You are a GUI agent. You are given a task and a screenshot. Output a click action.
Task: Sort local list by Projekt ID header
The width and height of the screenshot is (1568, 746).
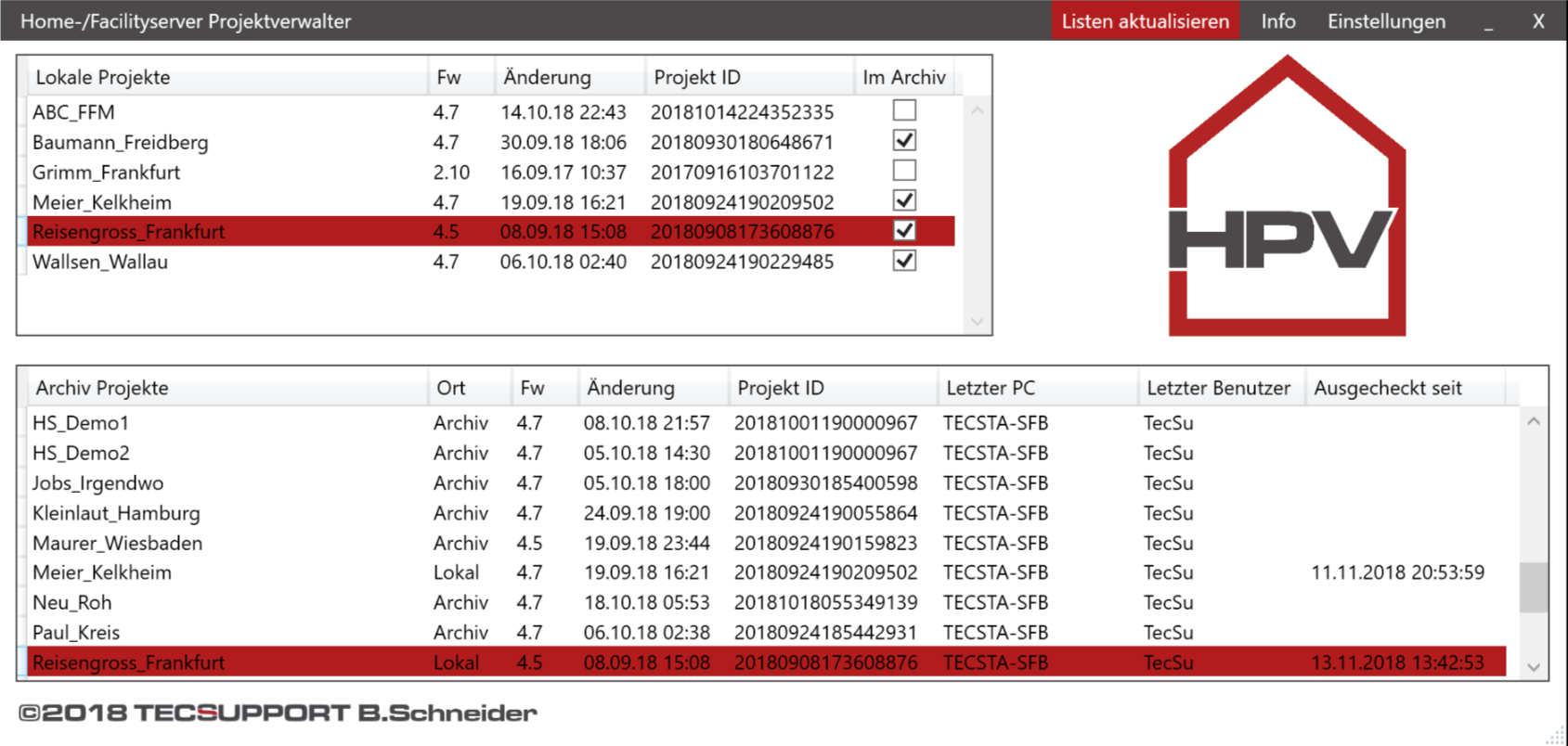(748, 77)
